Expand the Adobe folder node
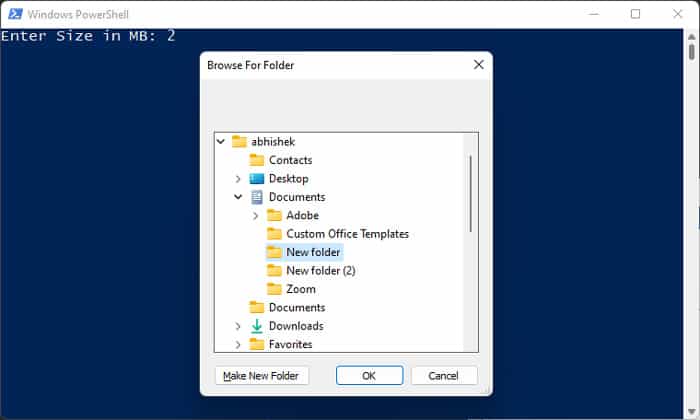The height and width of the screenshot is (420, 700). (x=255, y=216)
